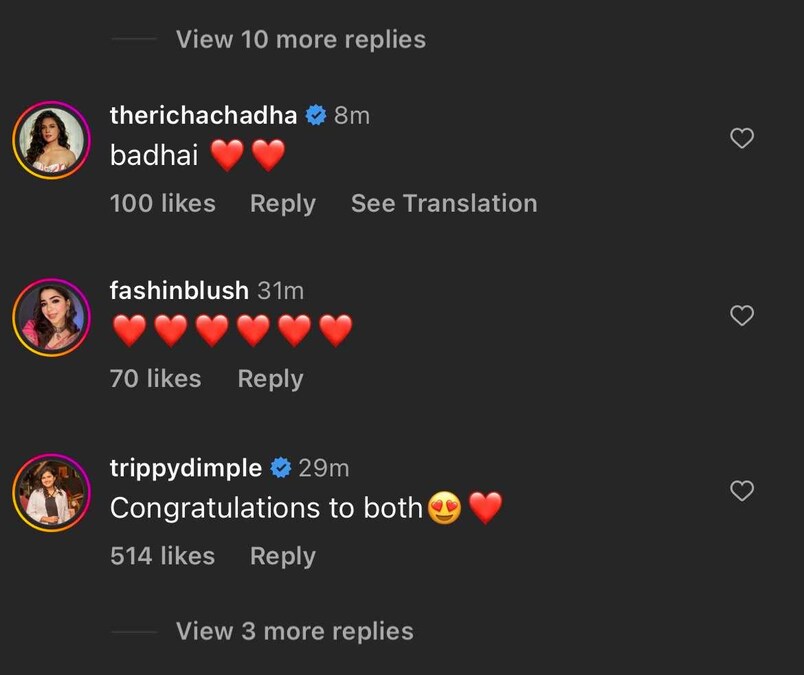Like fashinblush's comment
Image resolution: width=804 pixels, height=675 pixels.
coord(742,316)
